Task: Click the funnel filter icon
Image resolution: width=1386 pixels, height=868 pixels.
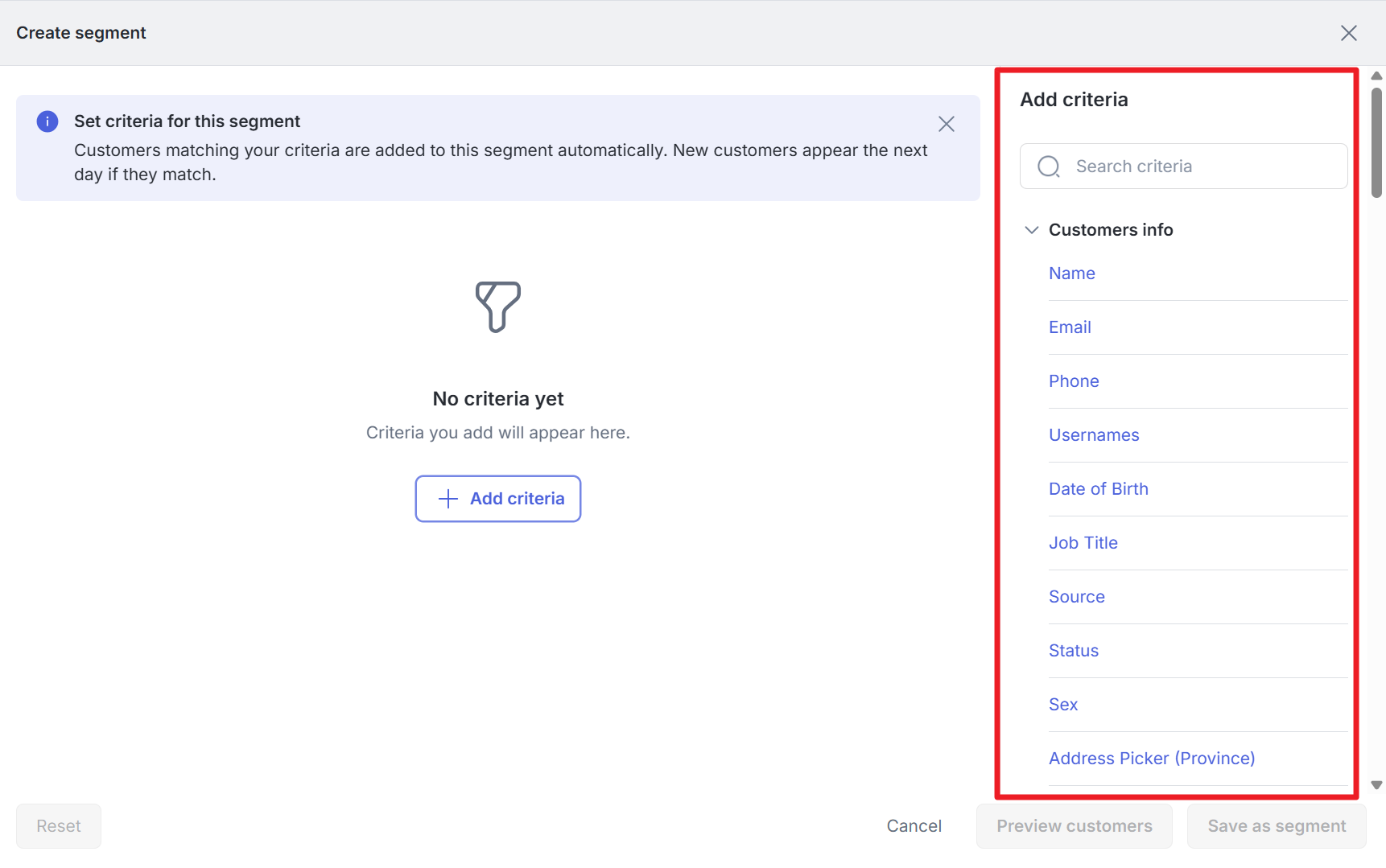Action: (498, 306)
